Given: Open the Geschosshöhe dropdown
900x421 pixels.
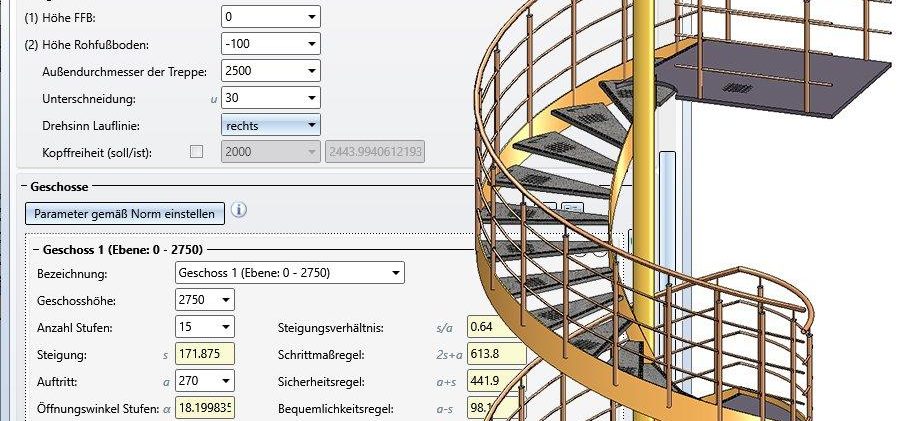Looking at the screenshot, I should point(227,300).
